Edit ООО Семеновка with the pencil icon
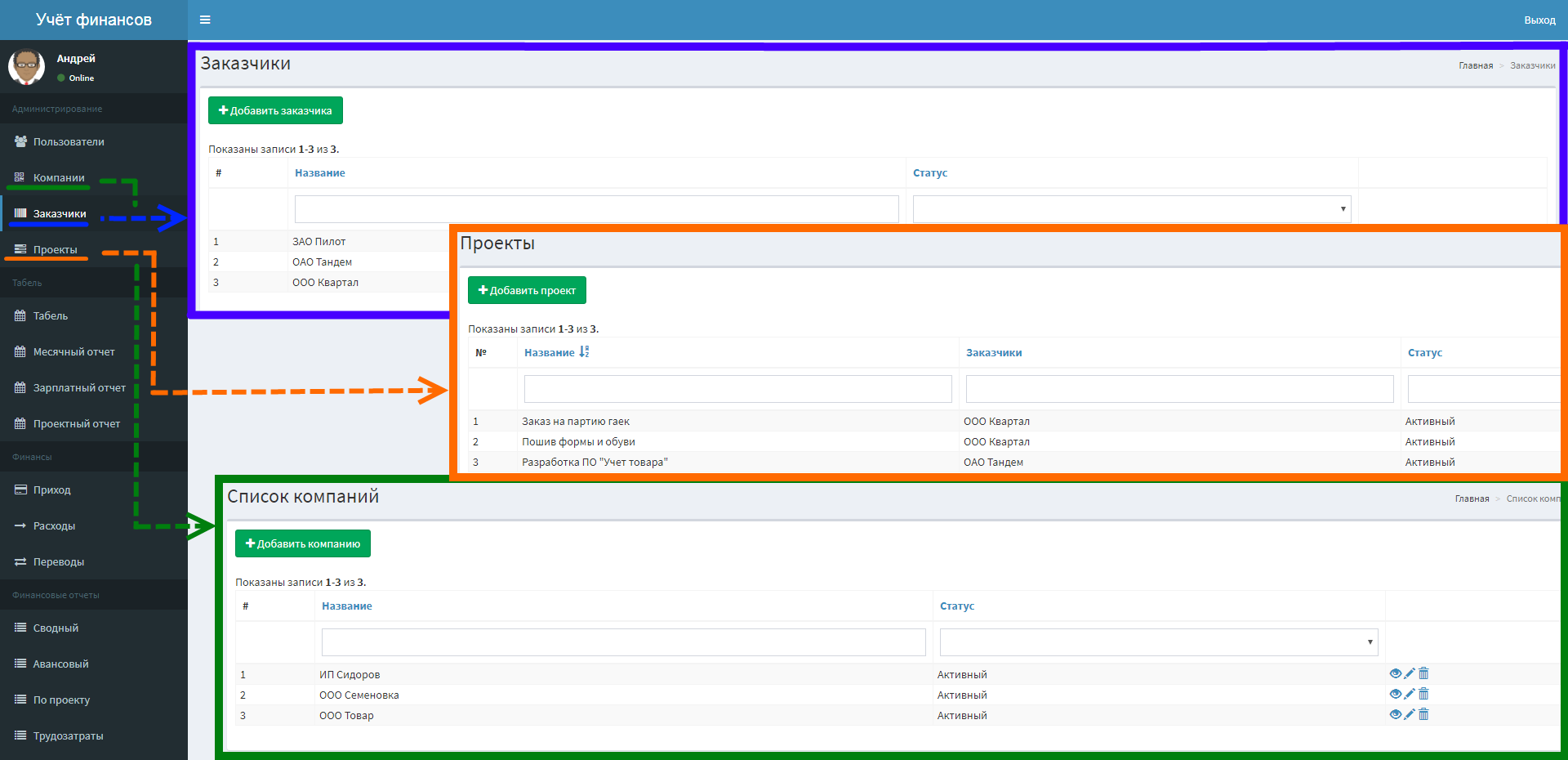1568x760 pixels. [x=1410, y=695]
